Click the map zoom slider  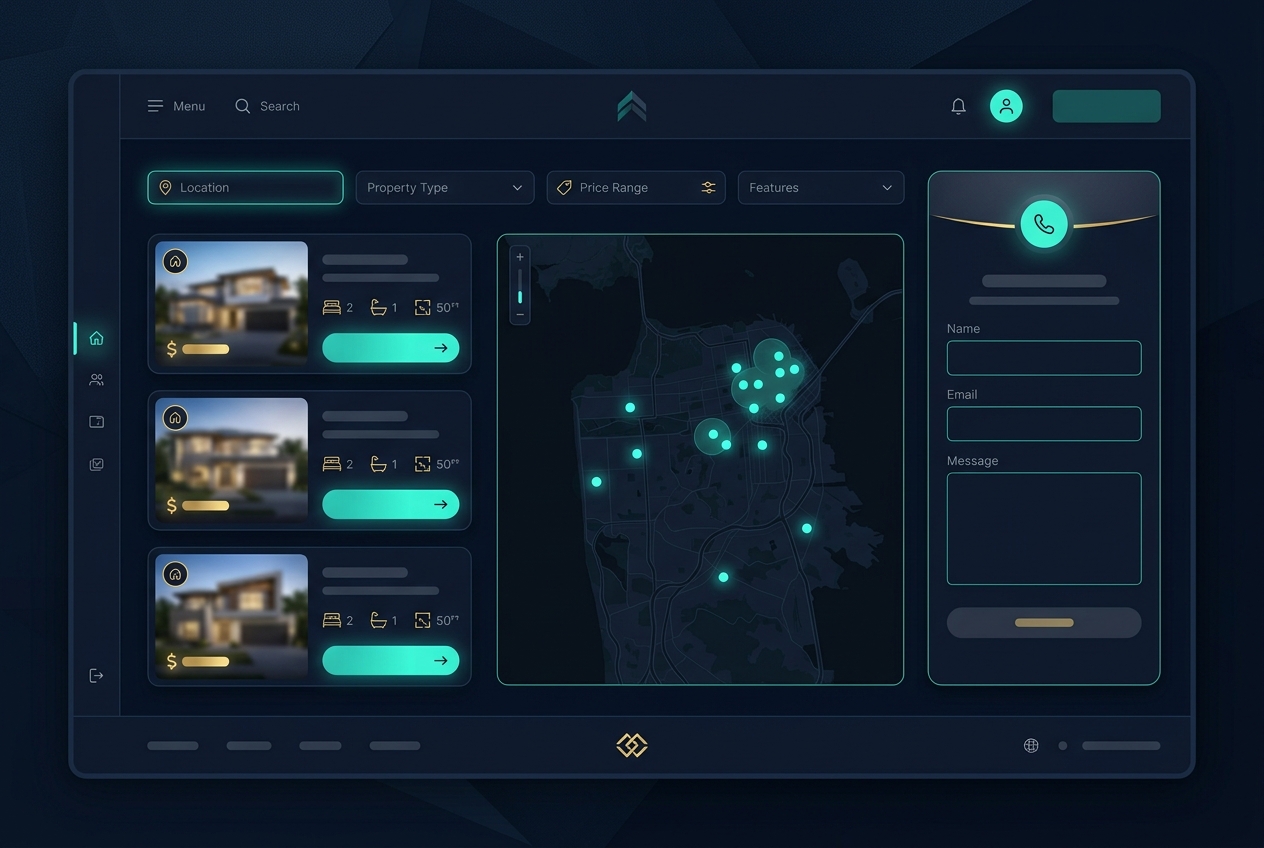coord(520,287)
